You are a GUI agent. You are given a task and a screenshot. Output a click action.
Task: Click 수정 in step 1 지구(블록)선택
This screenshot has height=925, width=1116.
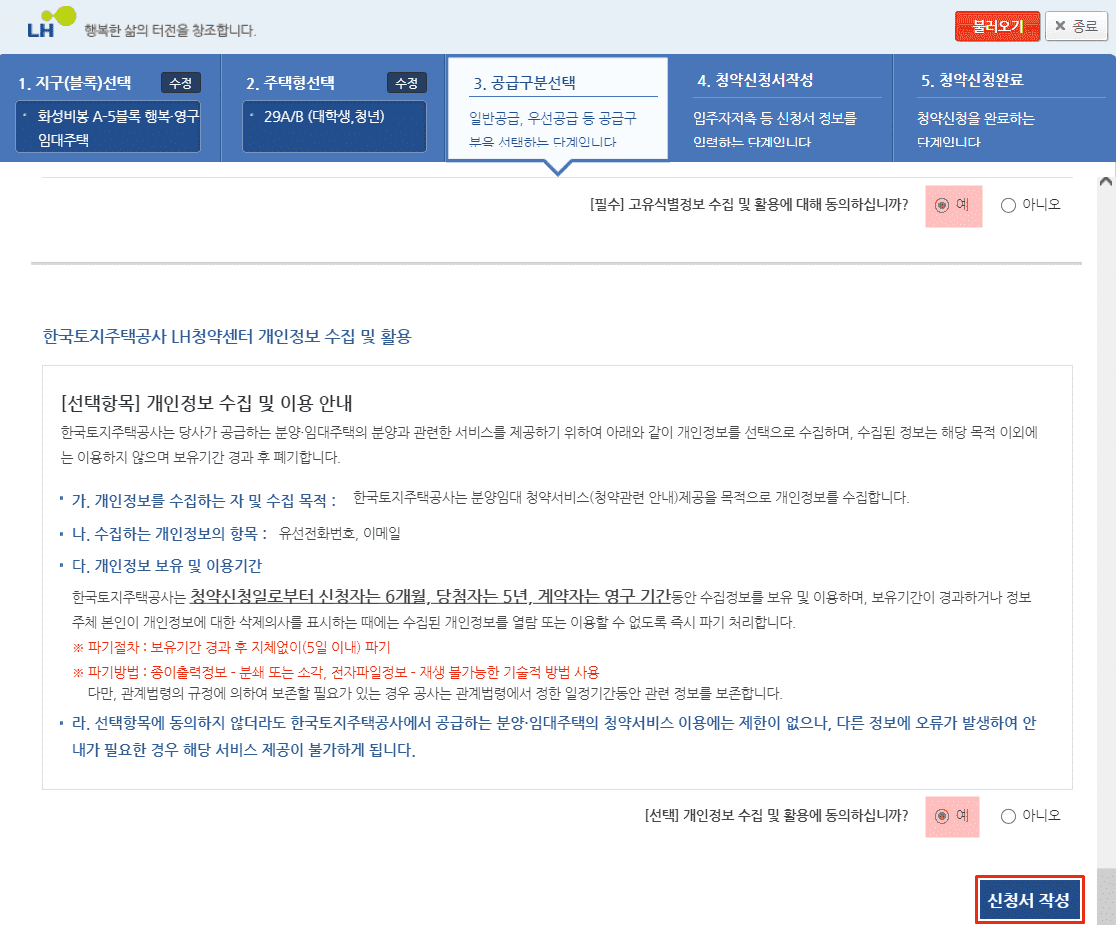180,83
